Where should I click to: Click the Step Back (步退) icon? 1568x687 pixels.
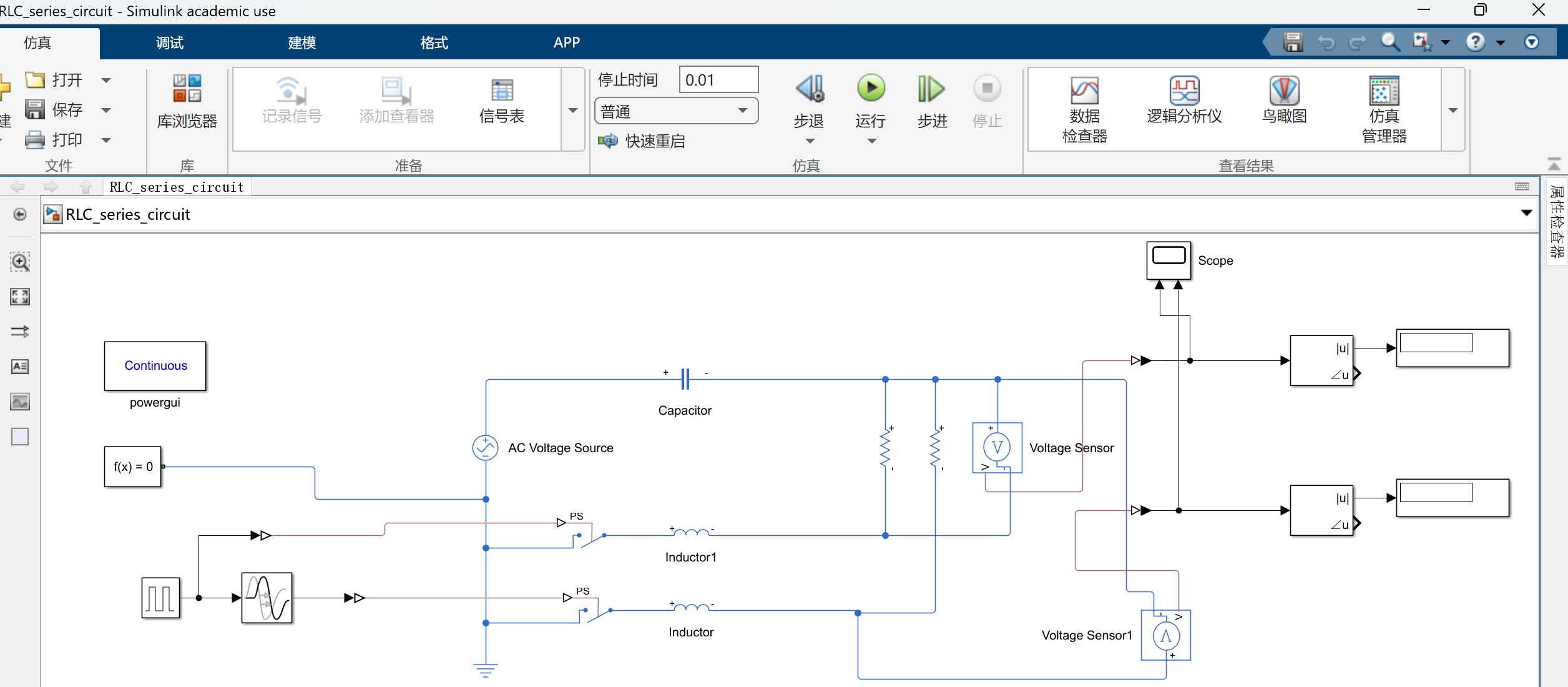click(810, 89)
